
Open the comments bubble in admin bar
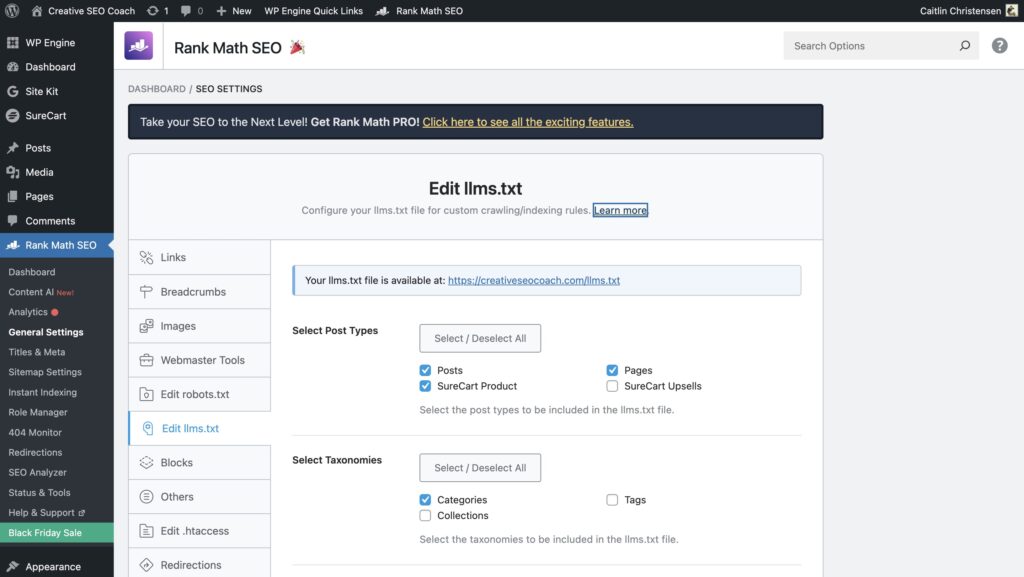tap(191, 11)
